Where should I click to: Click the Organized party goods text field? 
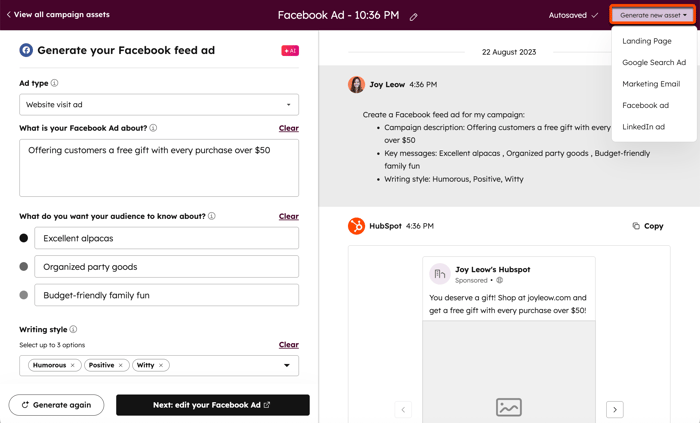pos(166,267)
